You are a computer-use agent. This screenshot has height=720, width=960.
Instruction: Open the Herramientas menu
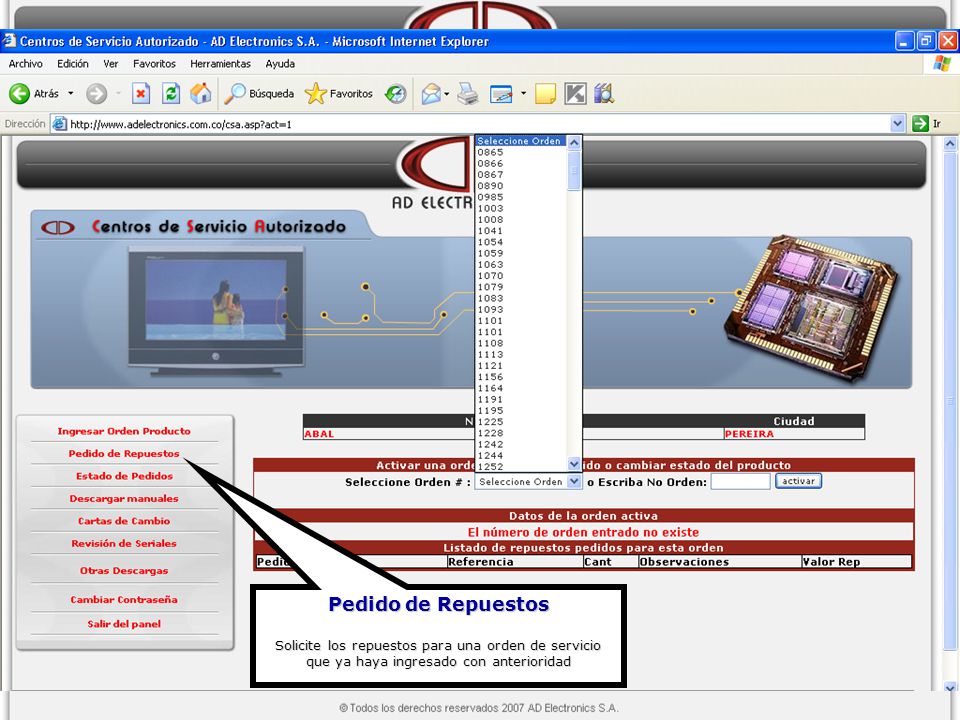click(x=220, y=64)
